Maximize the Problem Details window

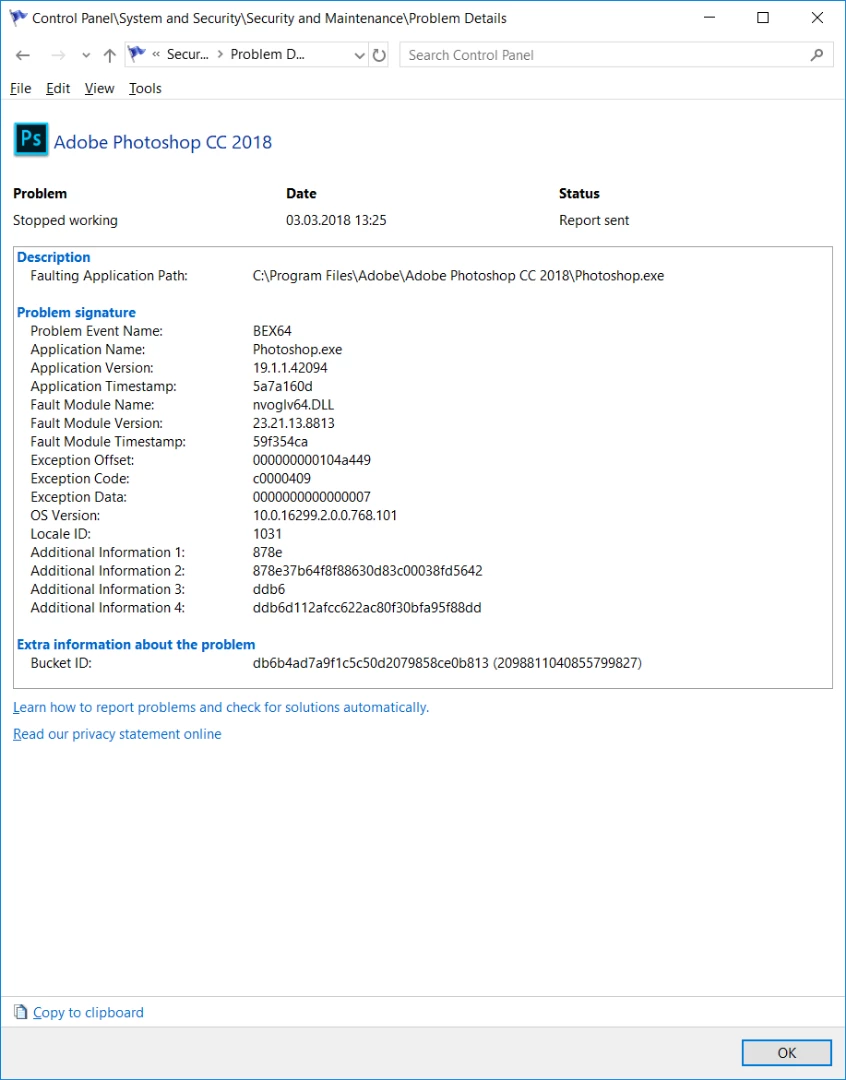(763, 18)
